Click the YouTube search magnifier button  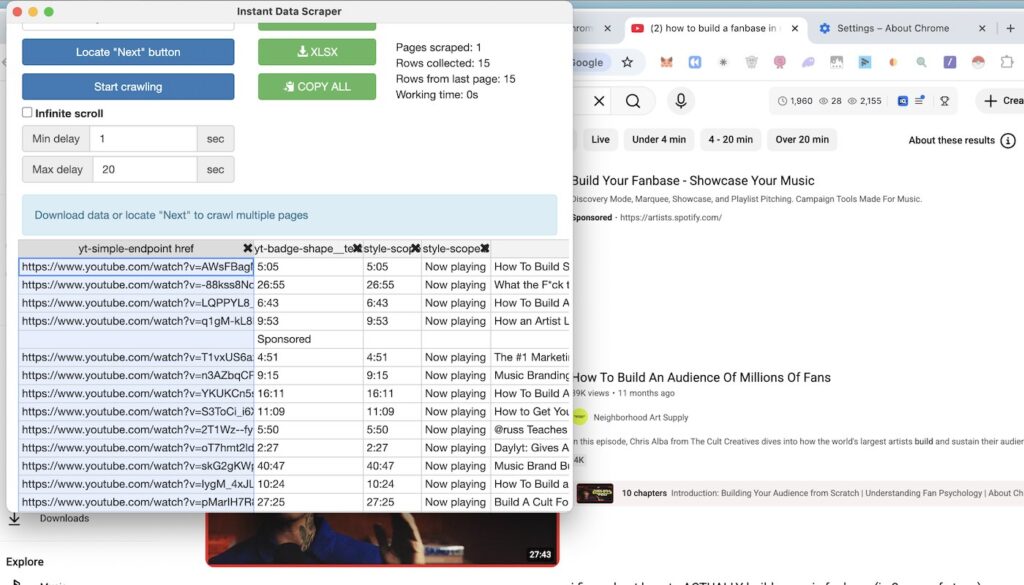pyautogui.click(x=633, y=101)
